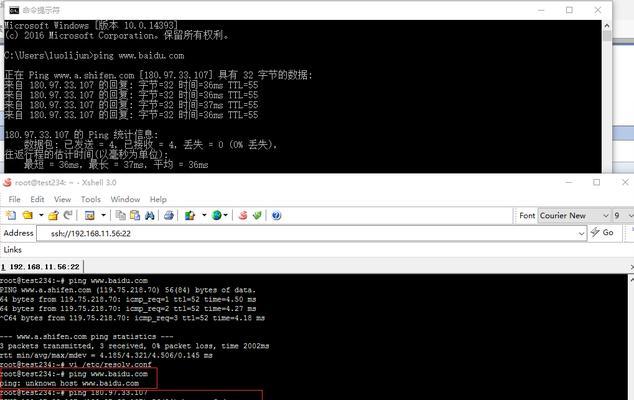Image resolution: width=634 pixels, height=400 pixels.
Task: Click 'ping www.baidu.com' line in Command Prompt
Action: click(x=94, y=55)
